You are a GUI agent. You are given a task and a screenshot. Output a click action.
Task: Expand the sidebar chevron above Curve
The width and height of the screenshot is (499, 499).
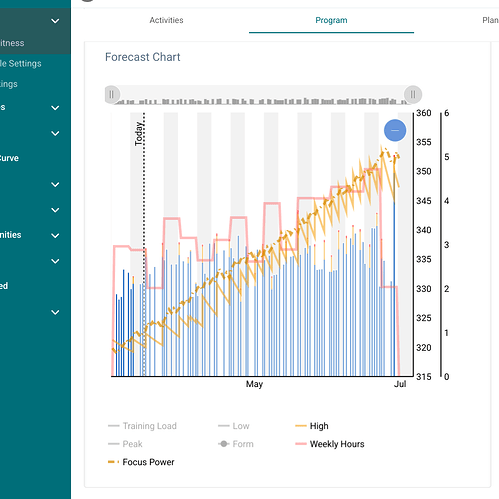point(55,133)
